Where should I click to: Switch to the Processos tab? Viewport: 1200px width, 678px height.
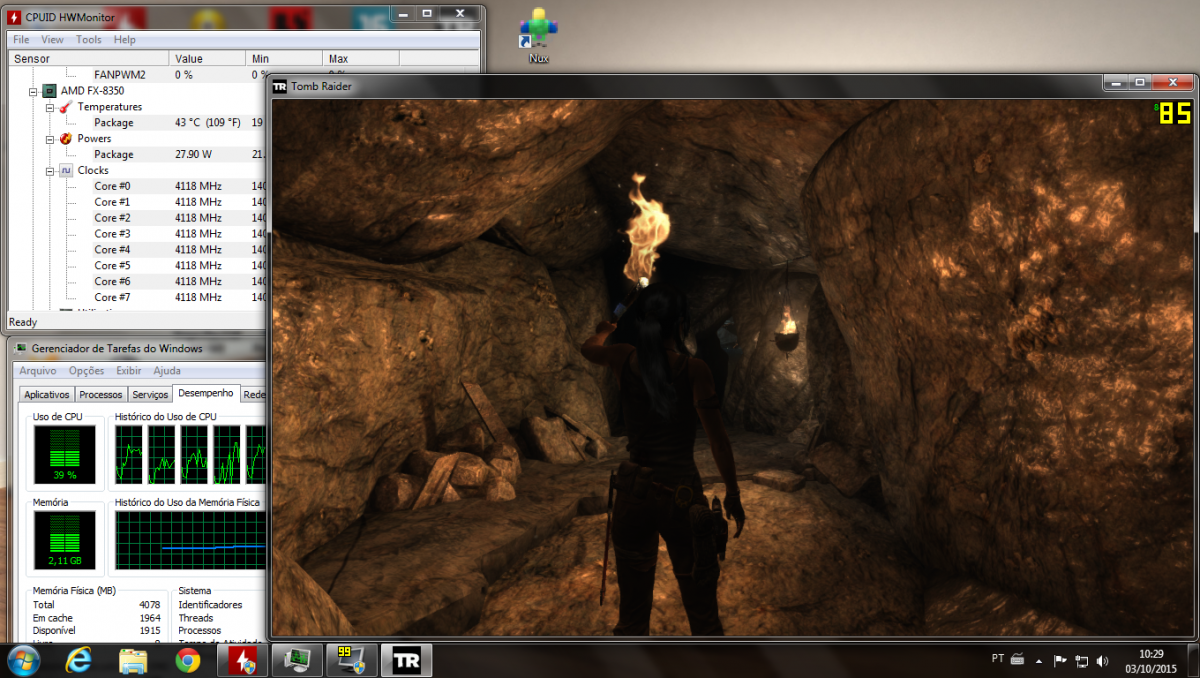tap(101, 395)
